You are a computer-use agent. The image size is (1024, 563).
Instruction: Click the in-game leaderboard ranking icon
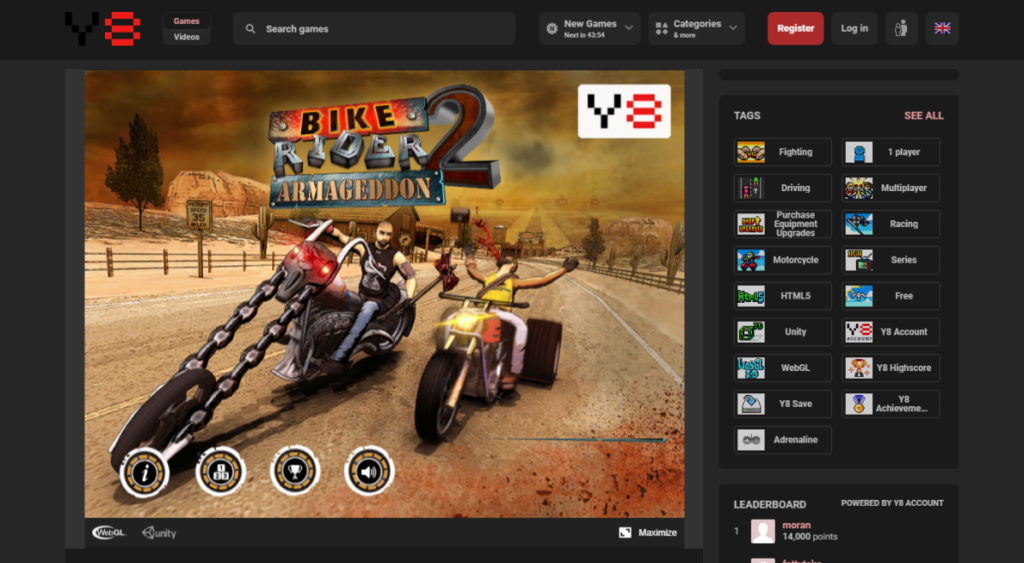pos(220,470)
